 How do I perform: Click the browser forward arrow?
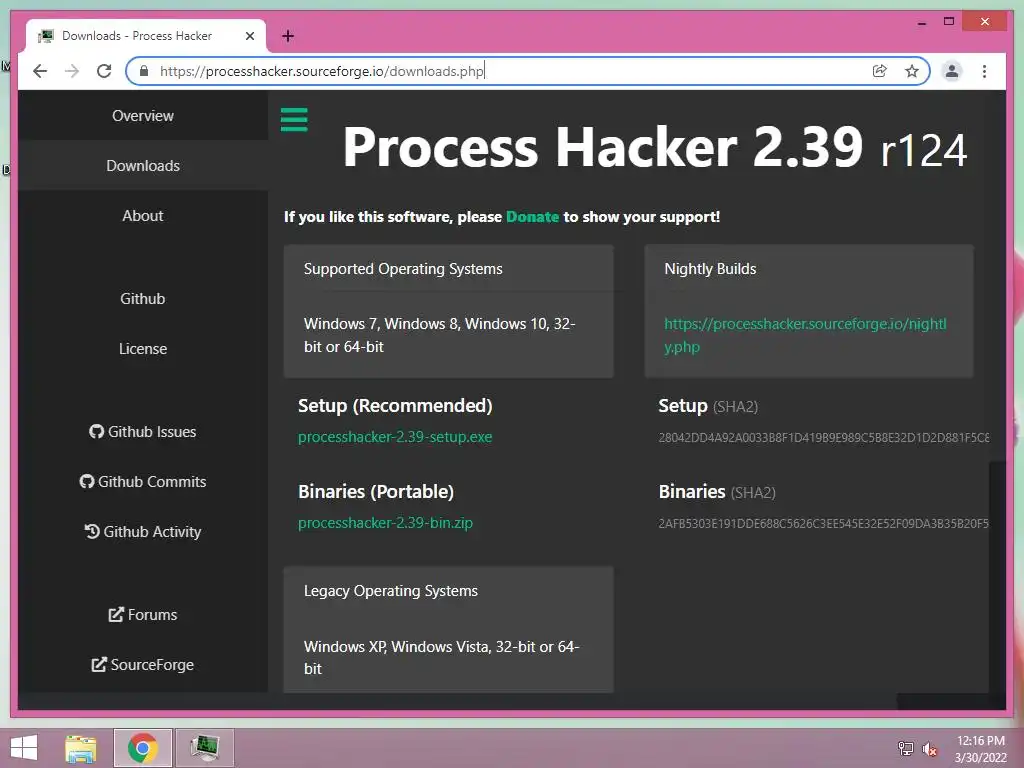point(72,71)
